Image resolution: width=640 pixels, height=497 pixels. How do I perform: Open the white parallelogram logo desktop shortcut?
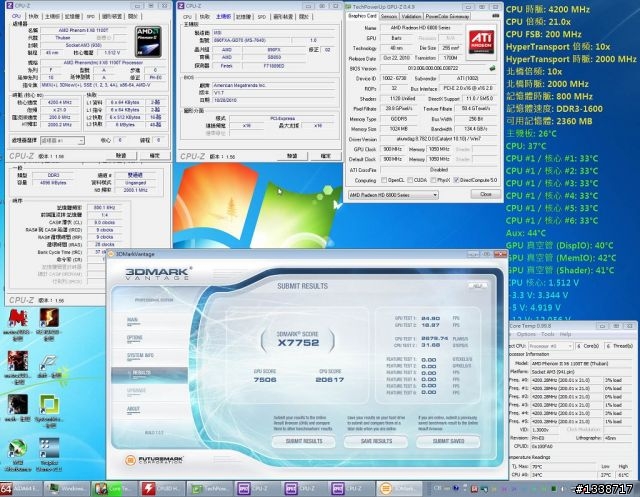click(x=49, y=362)
